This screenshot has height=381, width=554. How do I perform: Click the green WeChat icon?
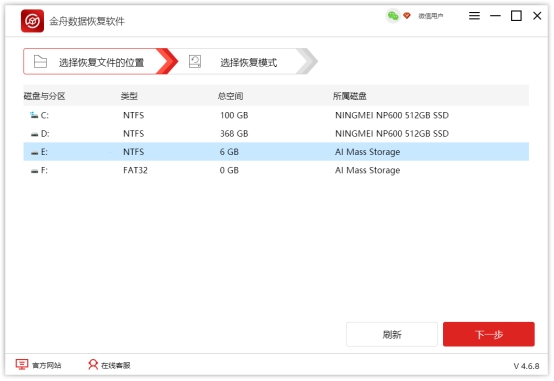coord(393,16)
